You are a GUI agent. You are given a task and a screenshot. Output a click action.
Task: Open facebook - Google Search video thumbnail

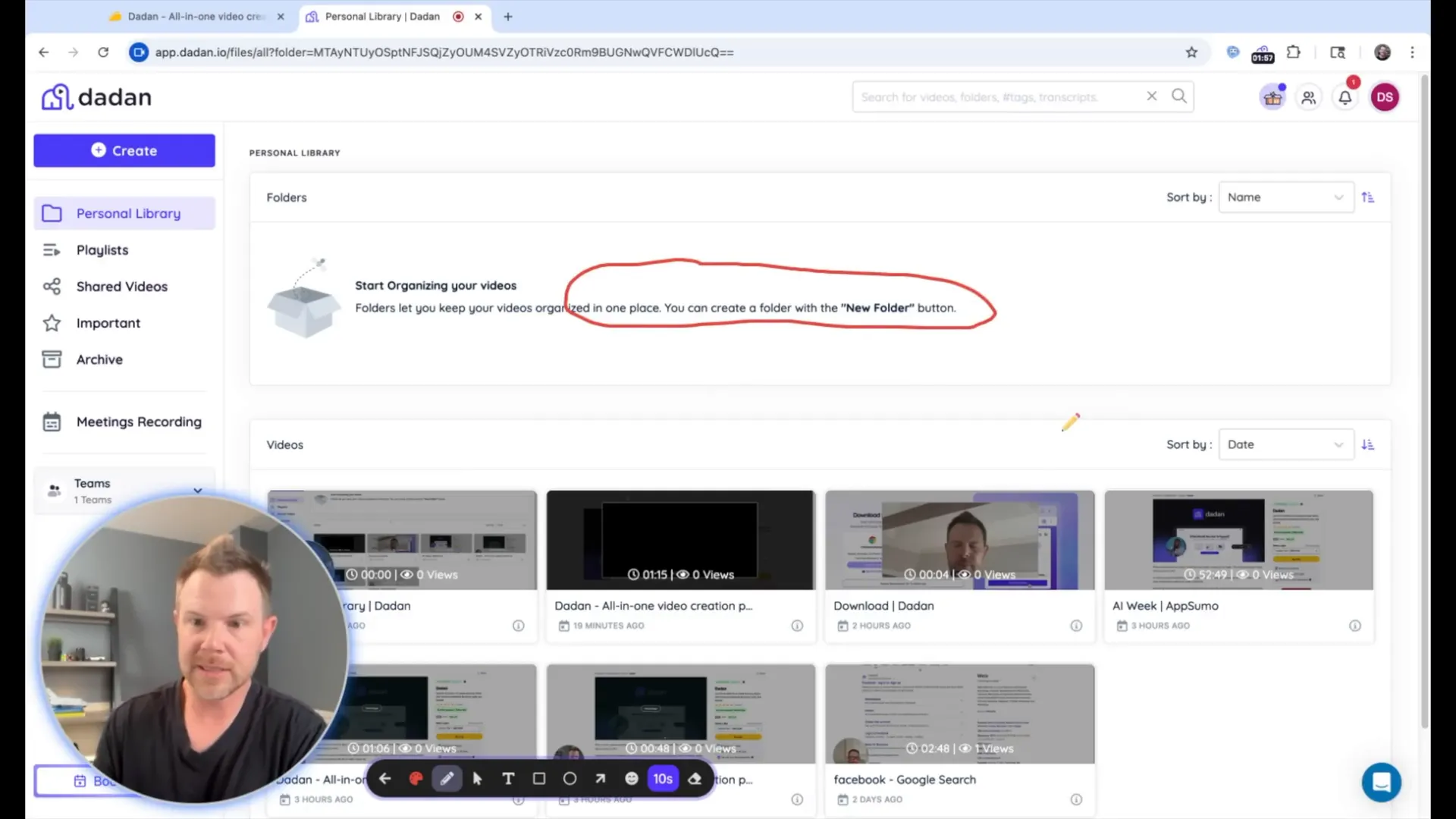pyautogui.click(x=960, y=714)
